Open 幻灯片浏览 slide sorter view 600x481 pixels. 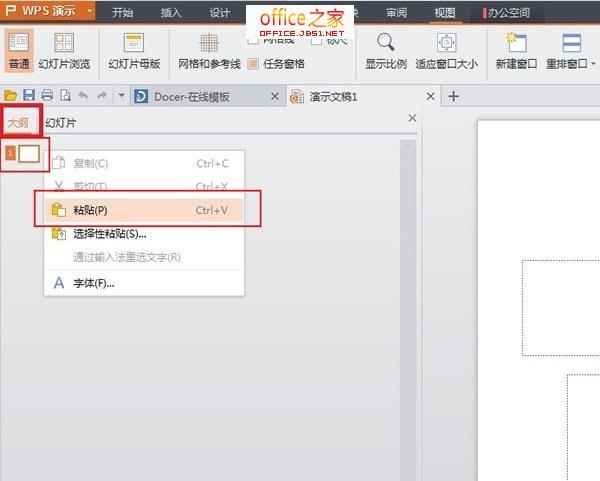(63, 42)
